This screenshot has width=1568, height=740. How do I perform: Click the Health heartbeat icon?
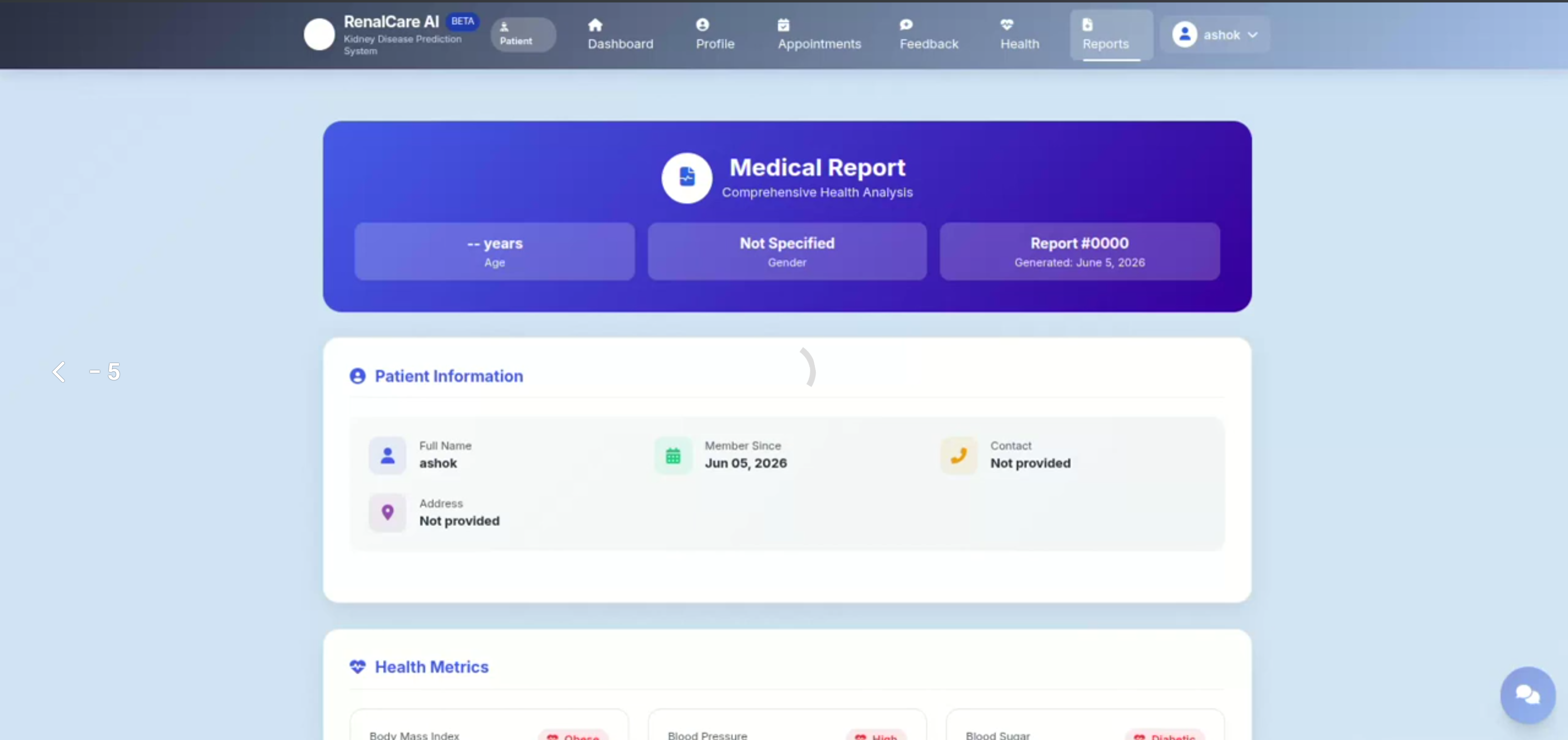coord(1007,25)
